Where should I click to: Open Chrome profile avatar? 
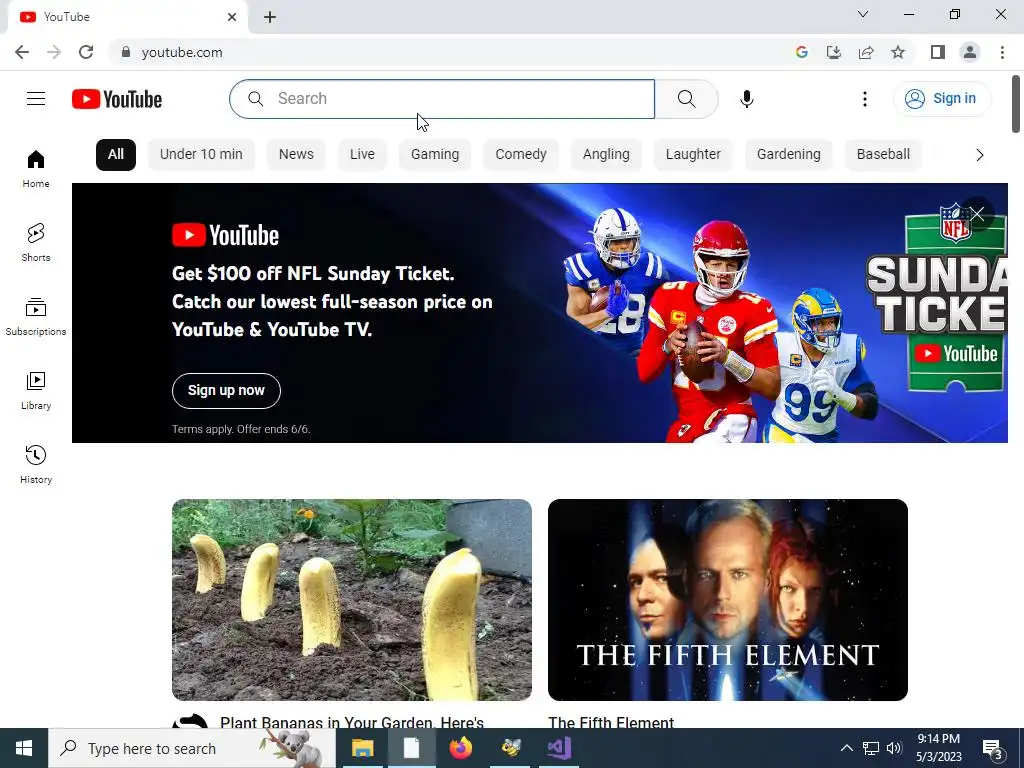970,52
